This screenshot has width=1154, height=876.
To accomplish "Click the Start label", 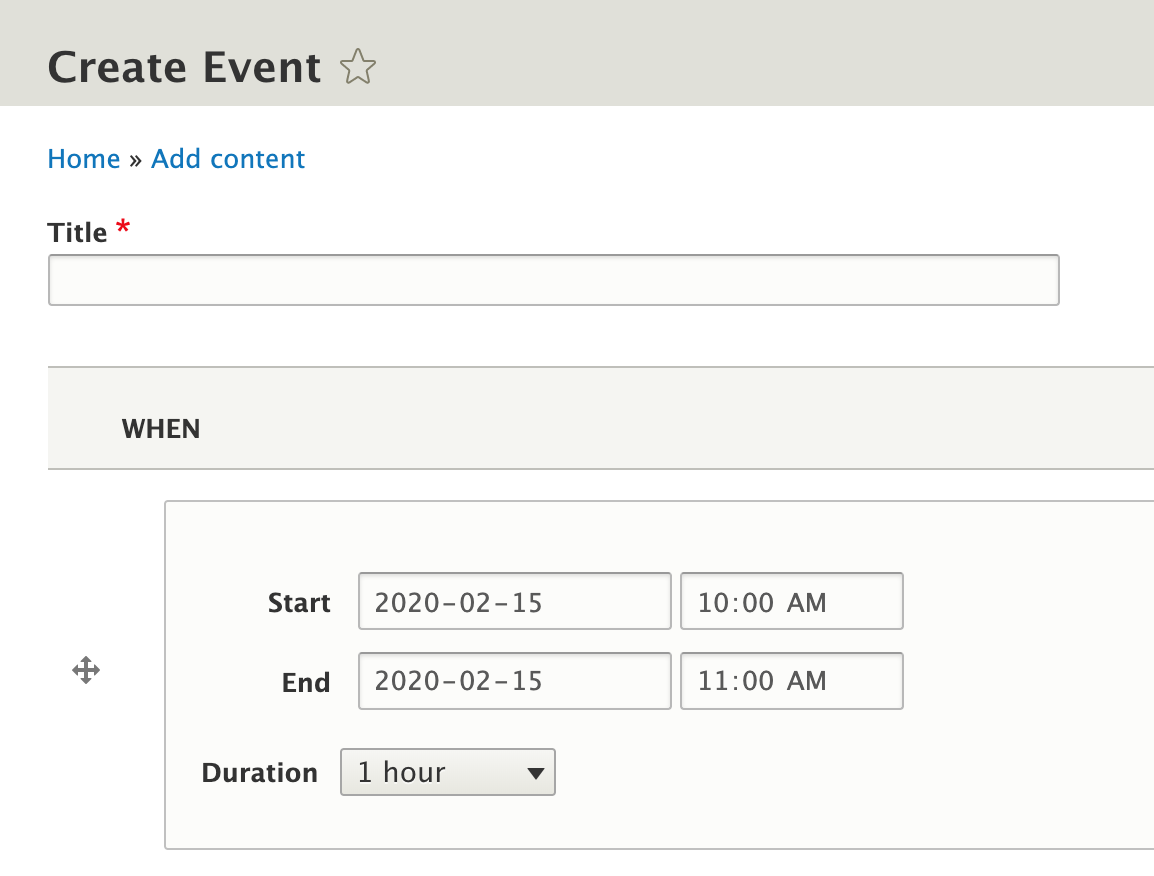I will [299, 603].
